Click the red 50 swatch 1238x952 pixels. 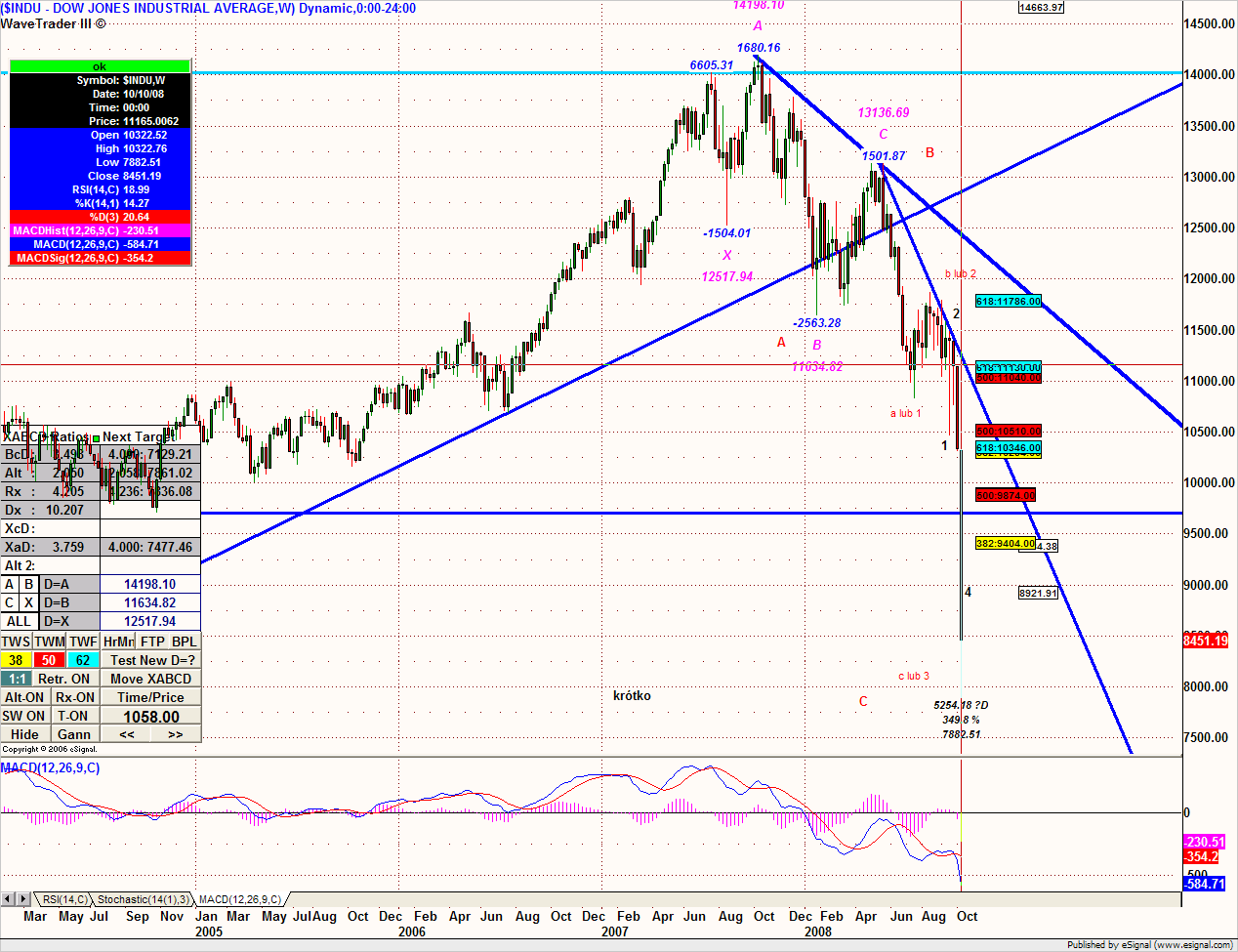point(50,660)
